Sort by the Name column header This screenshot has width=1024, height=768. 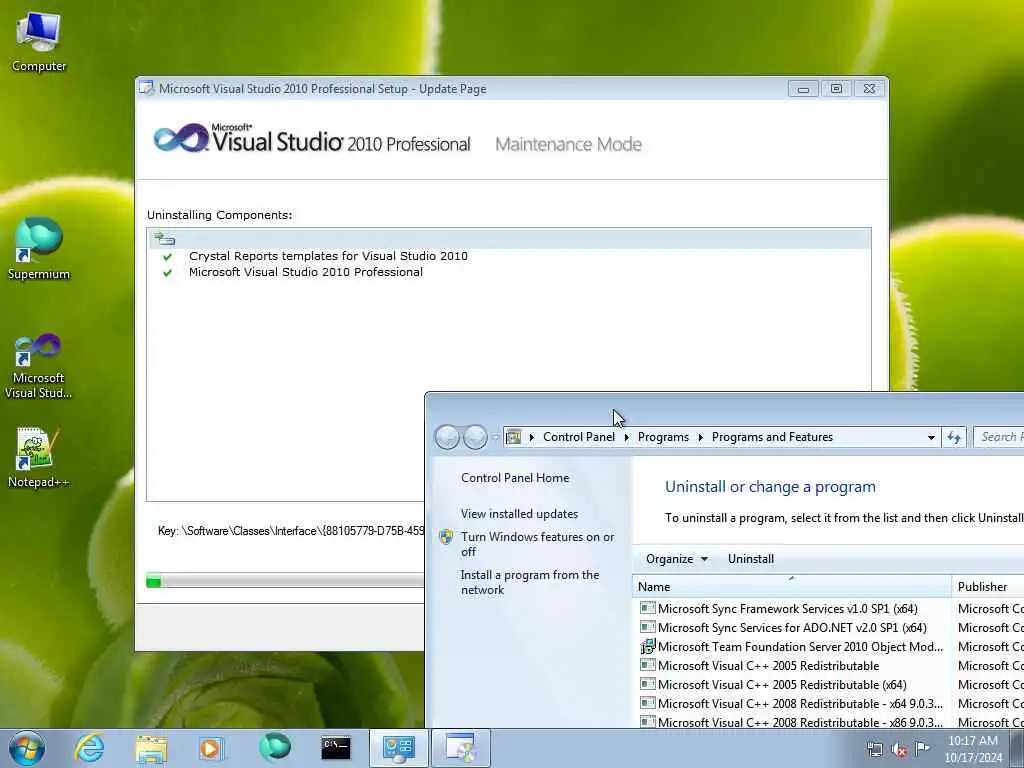point(792,586)
